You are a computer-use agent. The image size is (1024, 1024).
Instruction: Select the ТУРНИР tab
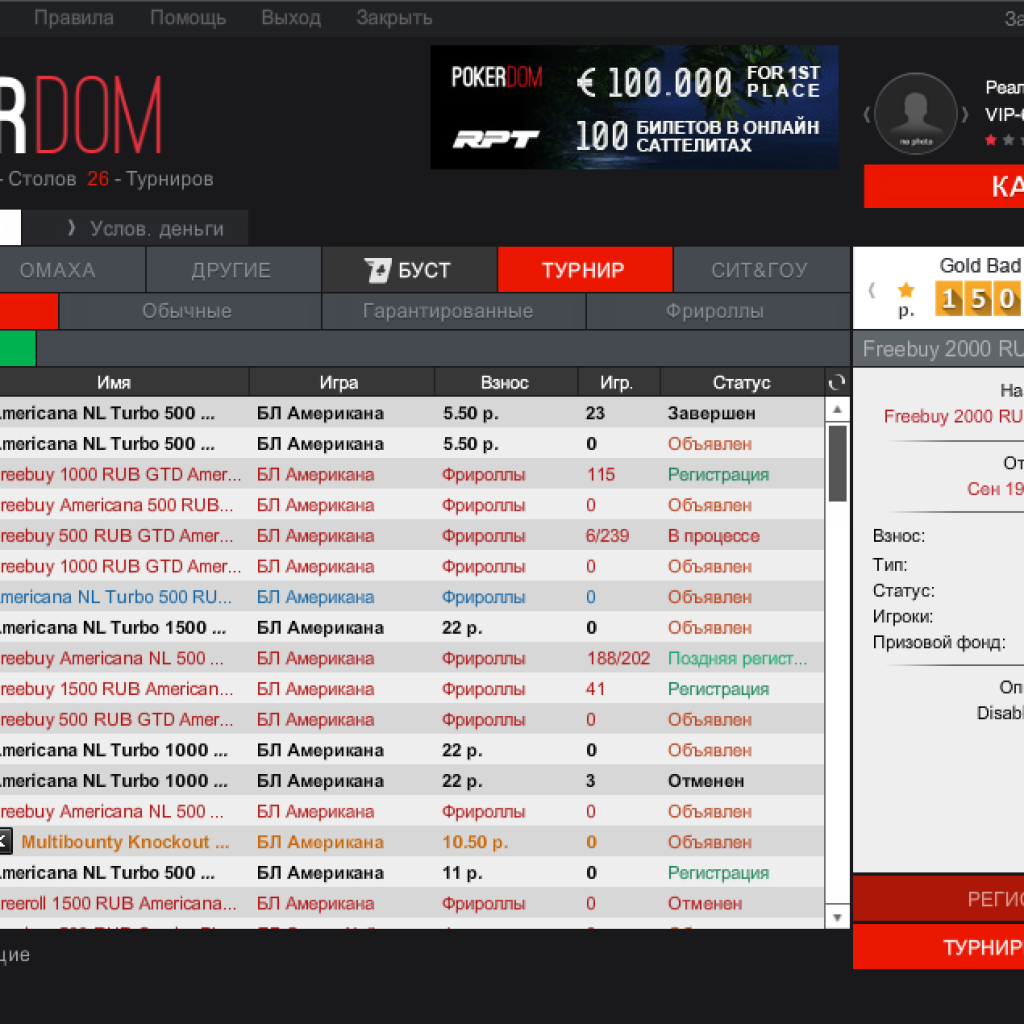pos(585,270)
